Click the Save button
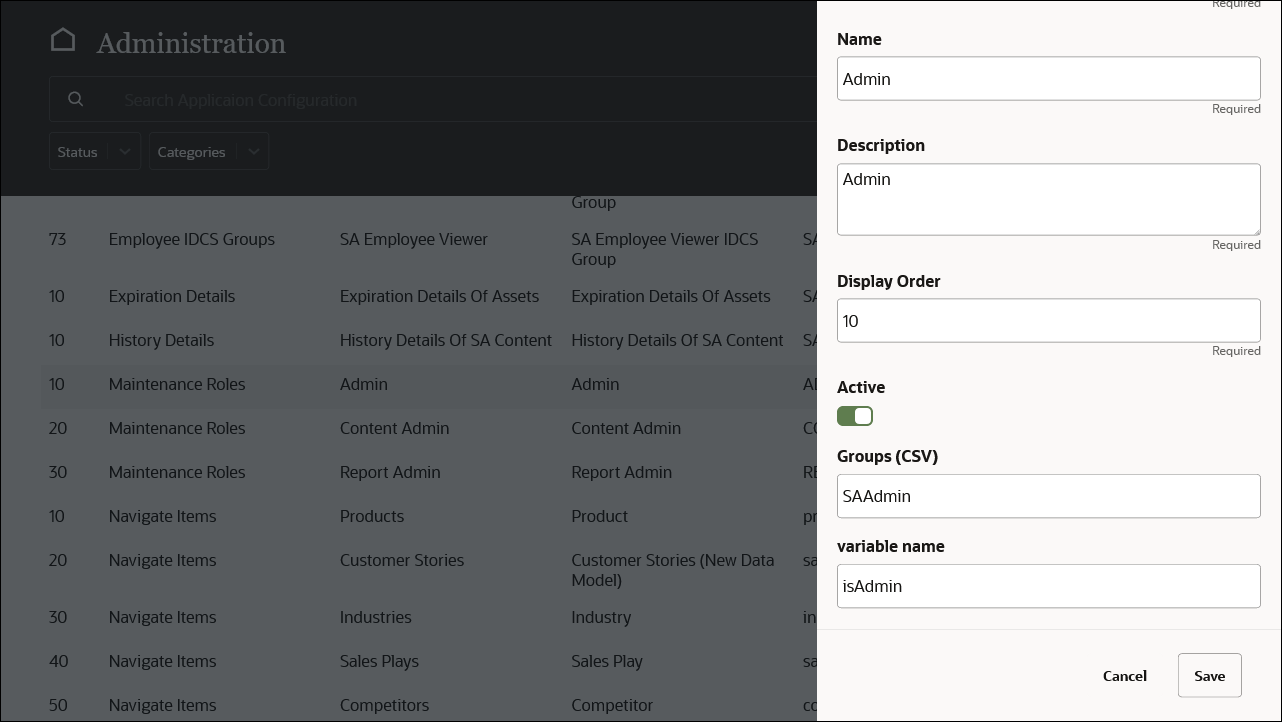Image resolution: width=1282 pixels, height=722 pixels. tap(1209, 675)
